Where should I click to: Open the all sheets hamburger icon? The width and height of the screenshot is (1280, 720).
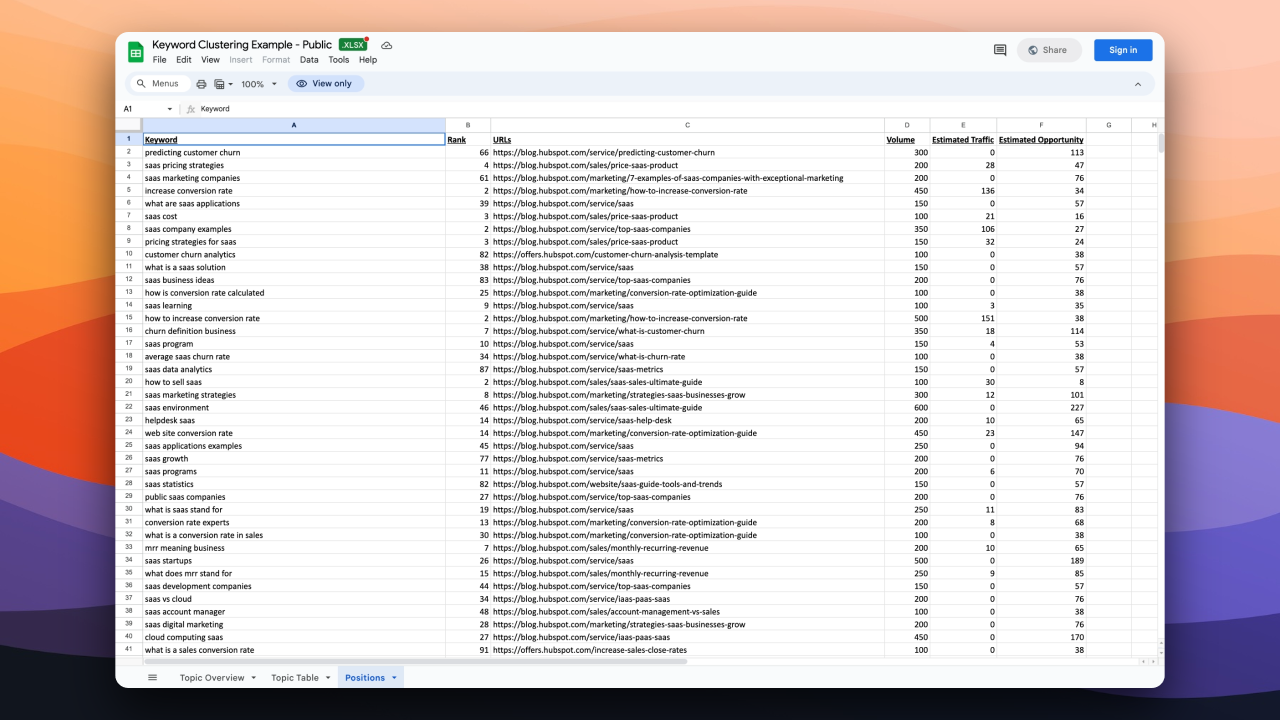click(x=152, y=677)
